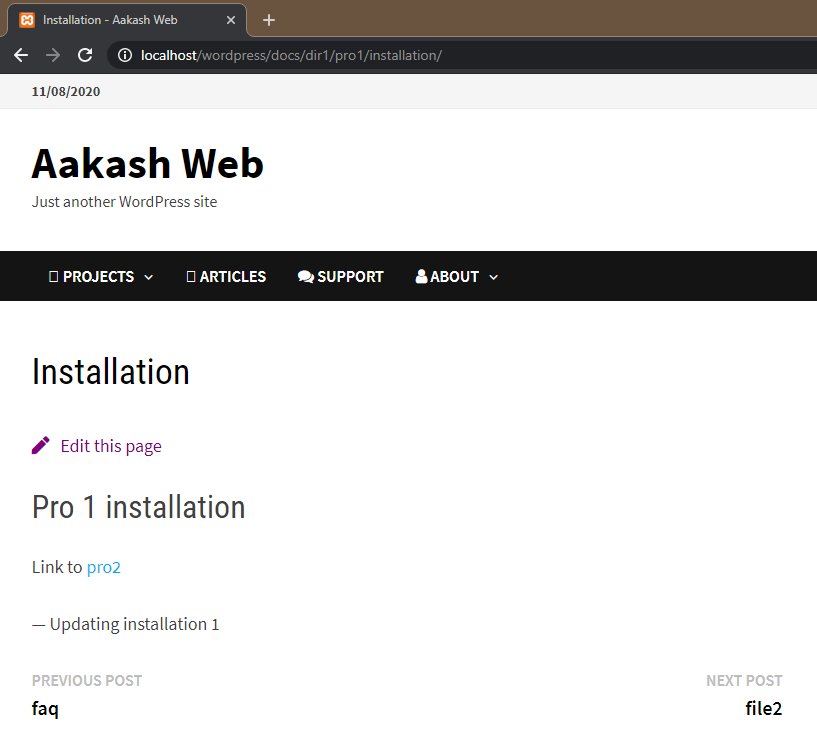Viewport: 817px width, 750px height.
Task: Click the Projects menu icon placeholder
Action: 53,277
